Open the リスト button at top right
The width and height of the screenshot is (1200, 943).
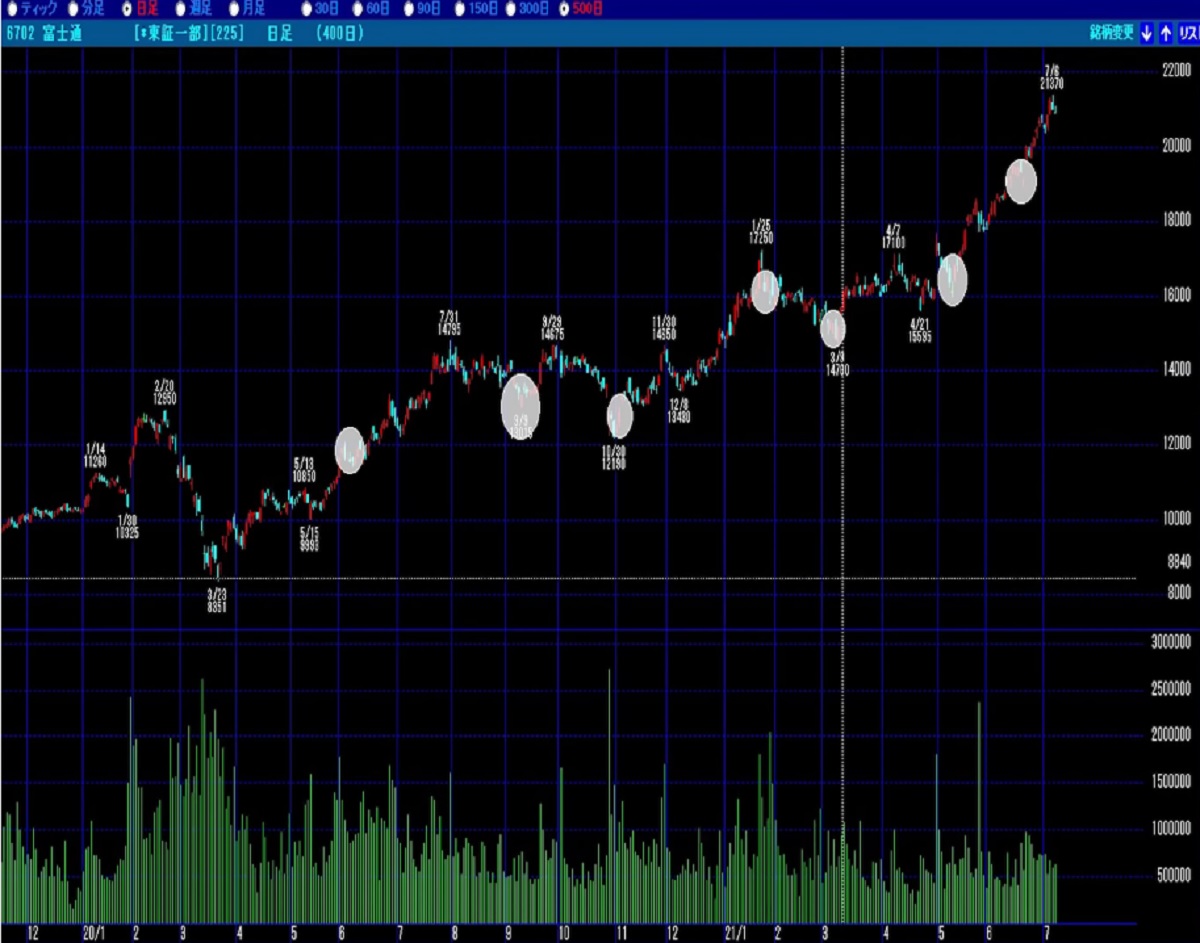(1188, 33)
